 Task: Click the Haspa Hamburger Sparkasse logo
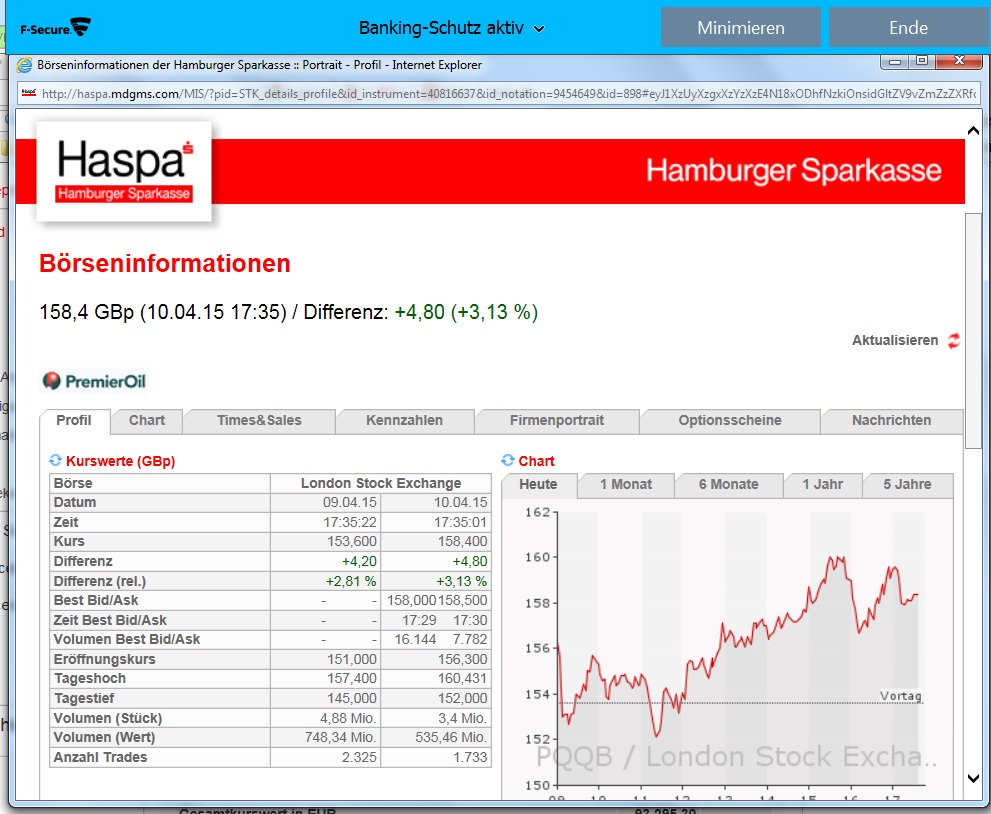pyautogui.click(x=124, y=170)
